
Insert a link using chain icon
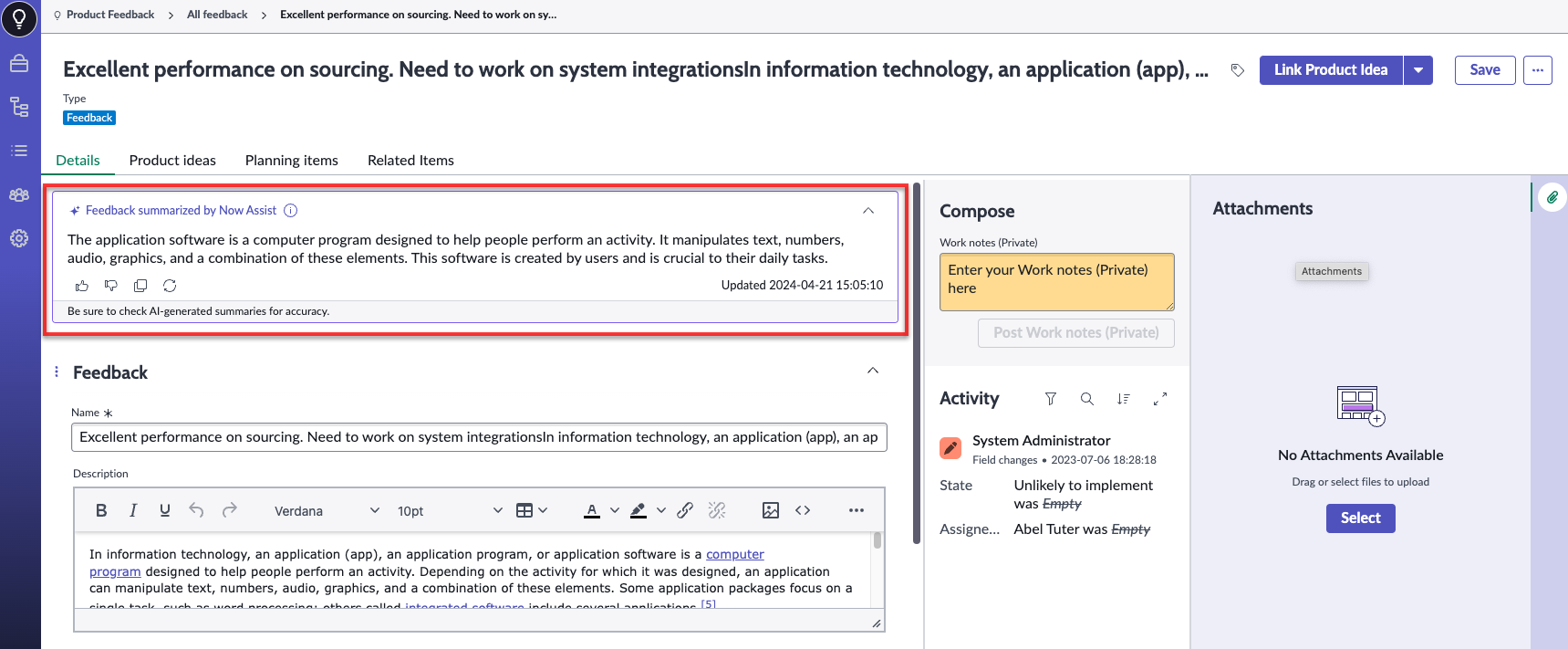(685, 510)
